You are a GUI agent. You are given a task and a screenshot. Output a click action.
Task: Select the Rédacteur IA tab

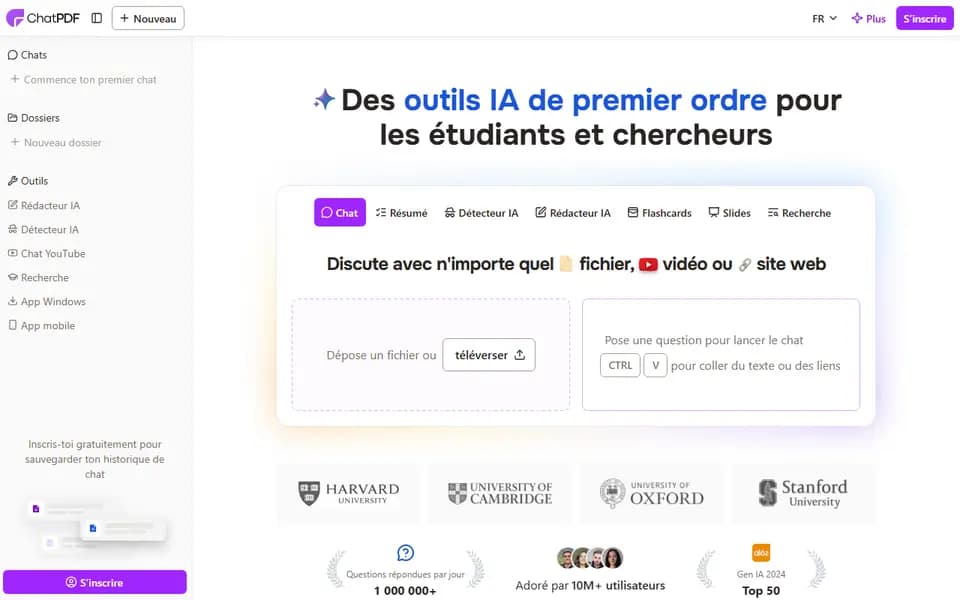click(x=573, y=212)
